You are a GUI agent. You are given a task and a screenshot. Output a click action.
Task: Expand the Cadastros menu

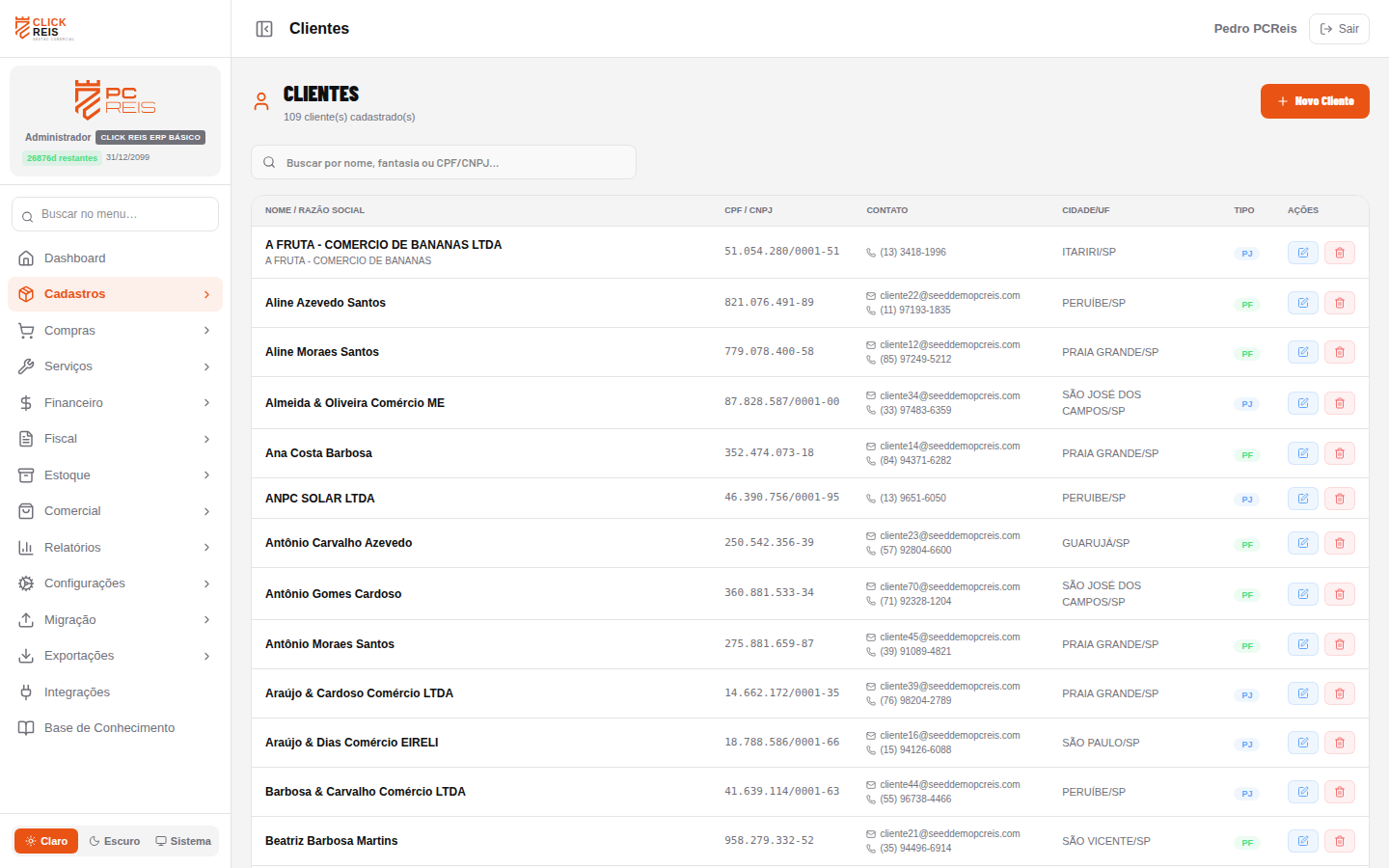tap(115, 294)
